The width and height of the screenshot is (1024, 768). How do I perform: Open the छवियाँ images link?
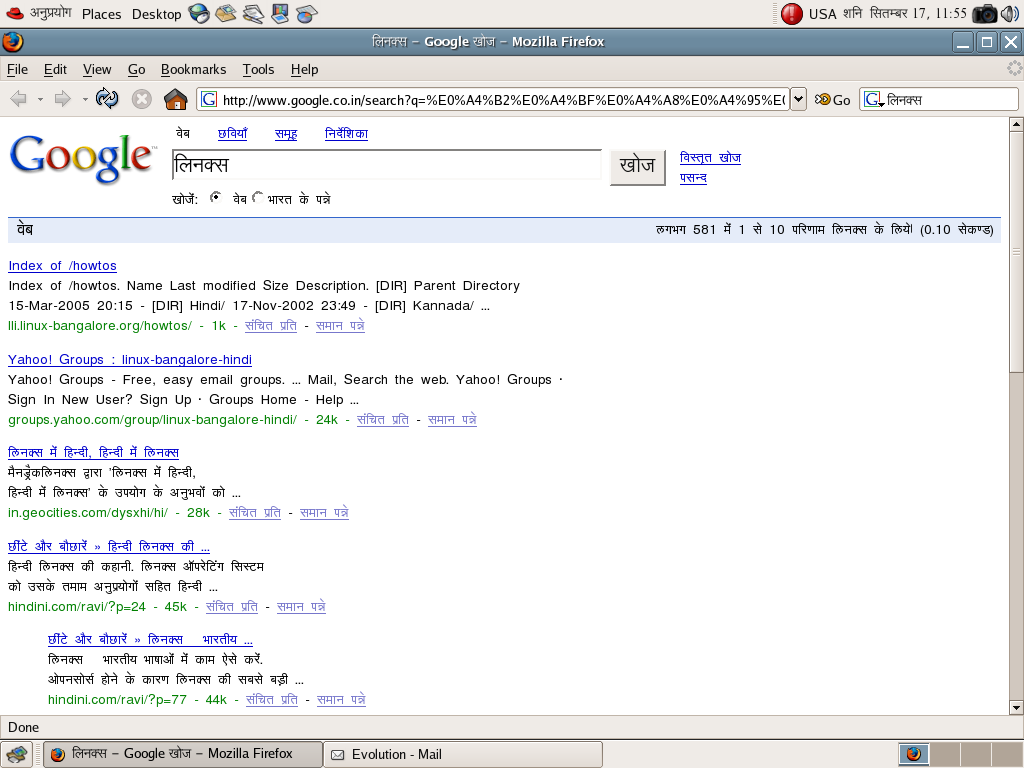point(232,134)
